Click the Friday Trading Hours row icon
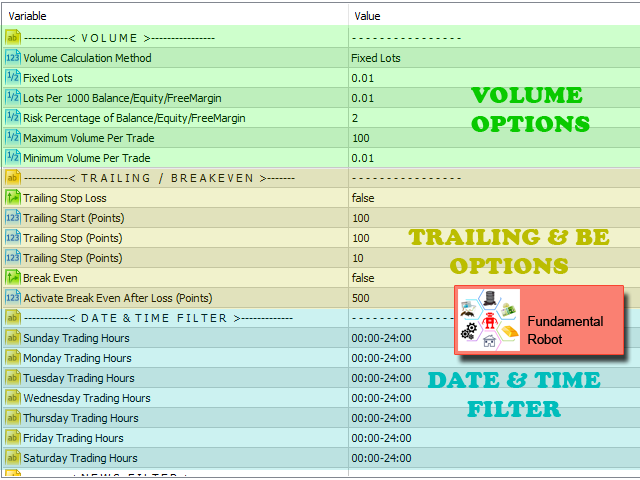640x480 pixels. [x=13, y=438]
